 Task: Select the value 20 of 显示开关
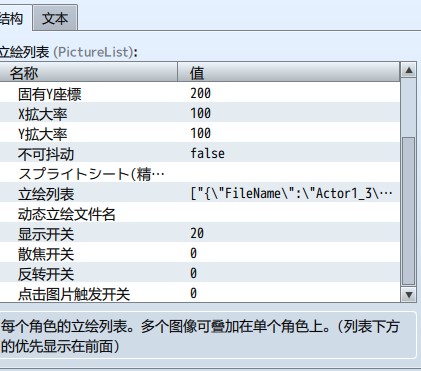tap(197, 233)
